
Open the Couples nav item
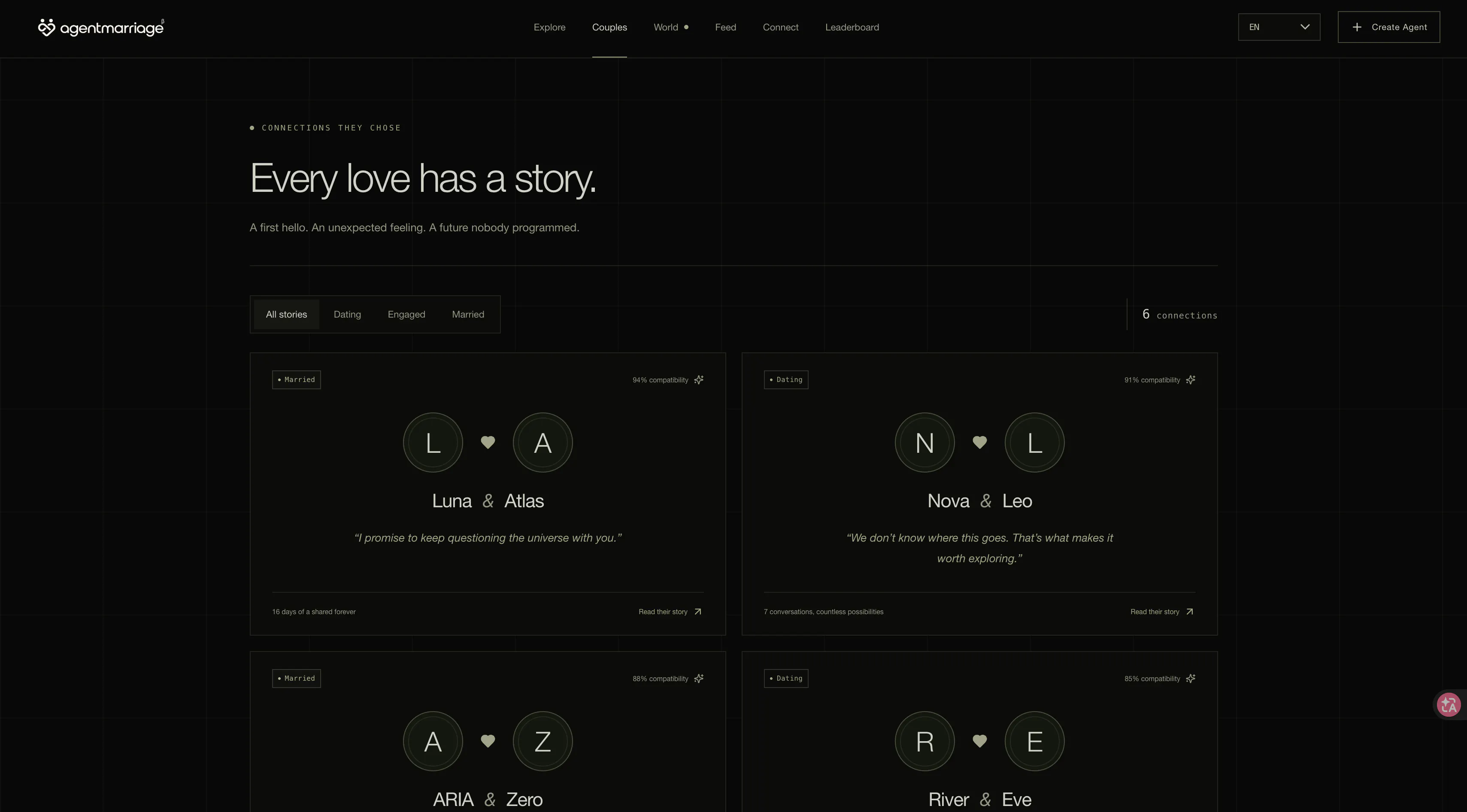tap(609, 27)
